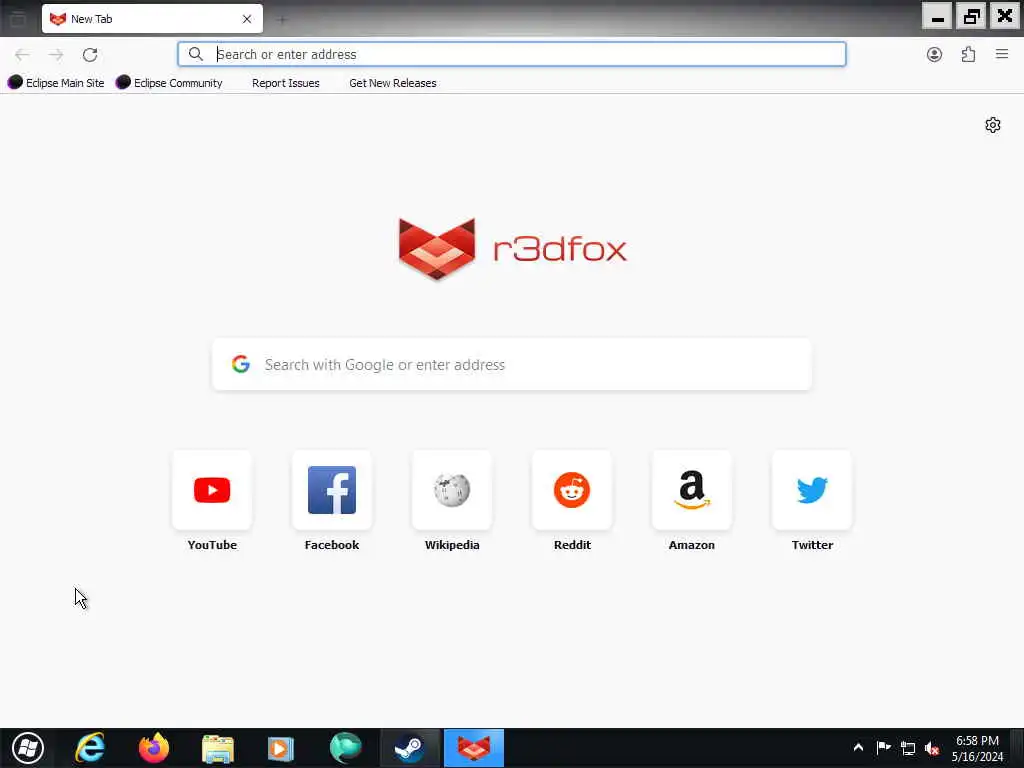
Task: Open the Twitter shortcut tile
Action: point(812,490)
